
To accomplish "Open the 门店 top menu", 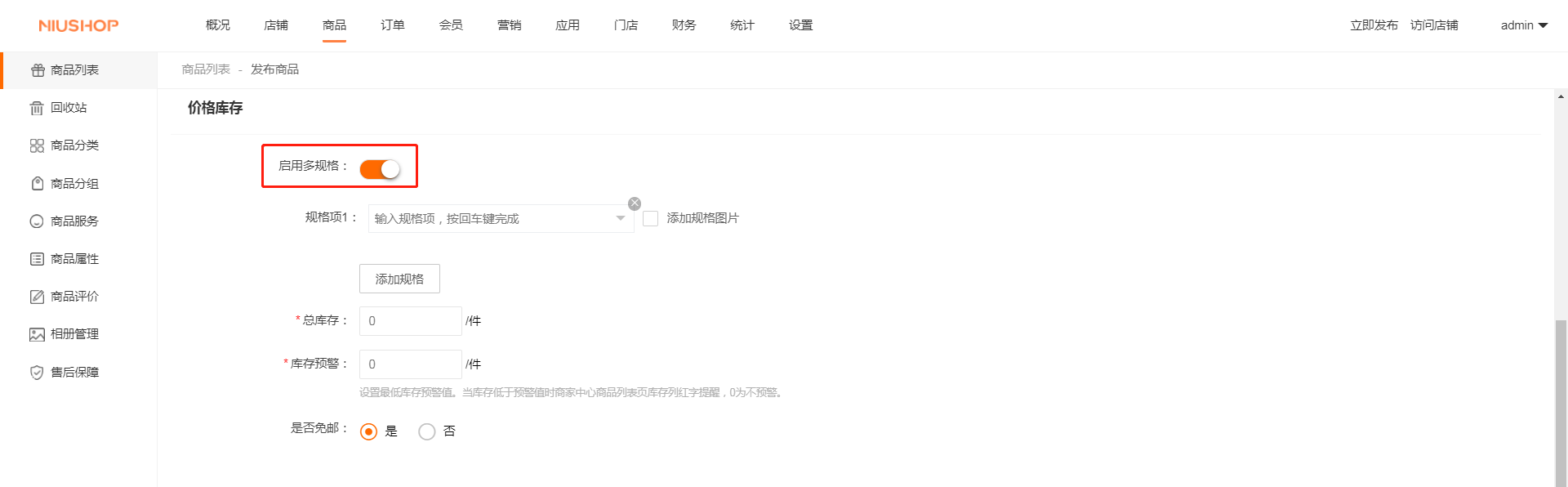I will pyautogui.click(x=626, y=25).
